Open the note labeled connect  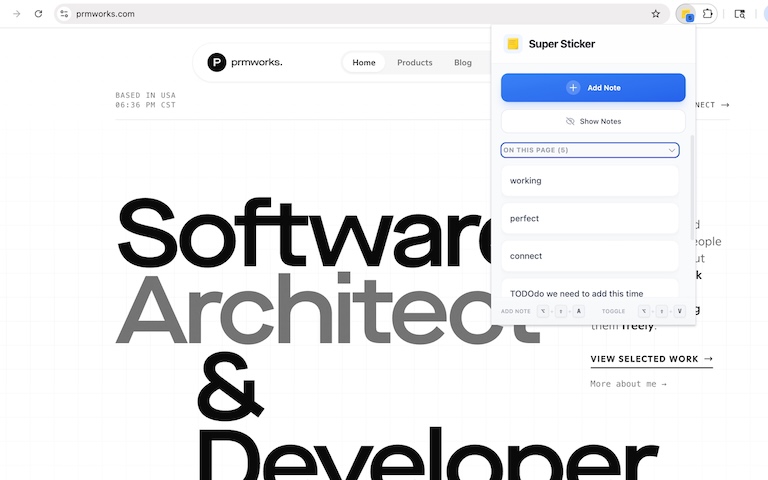click(x=590, y=256)
